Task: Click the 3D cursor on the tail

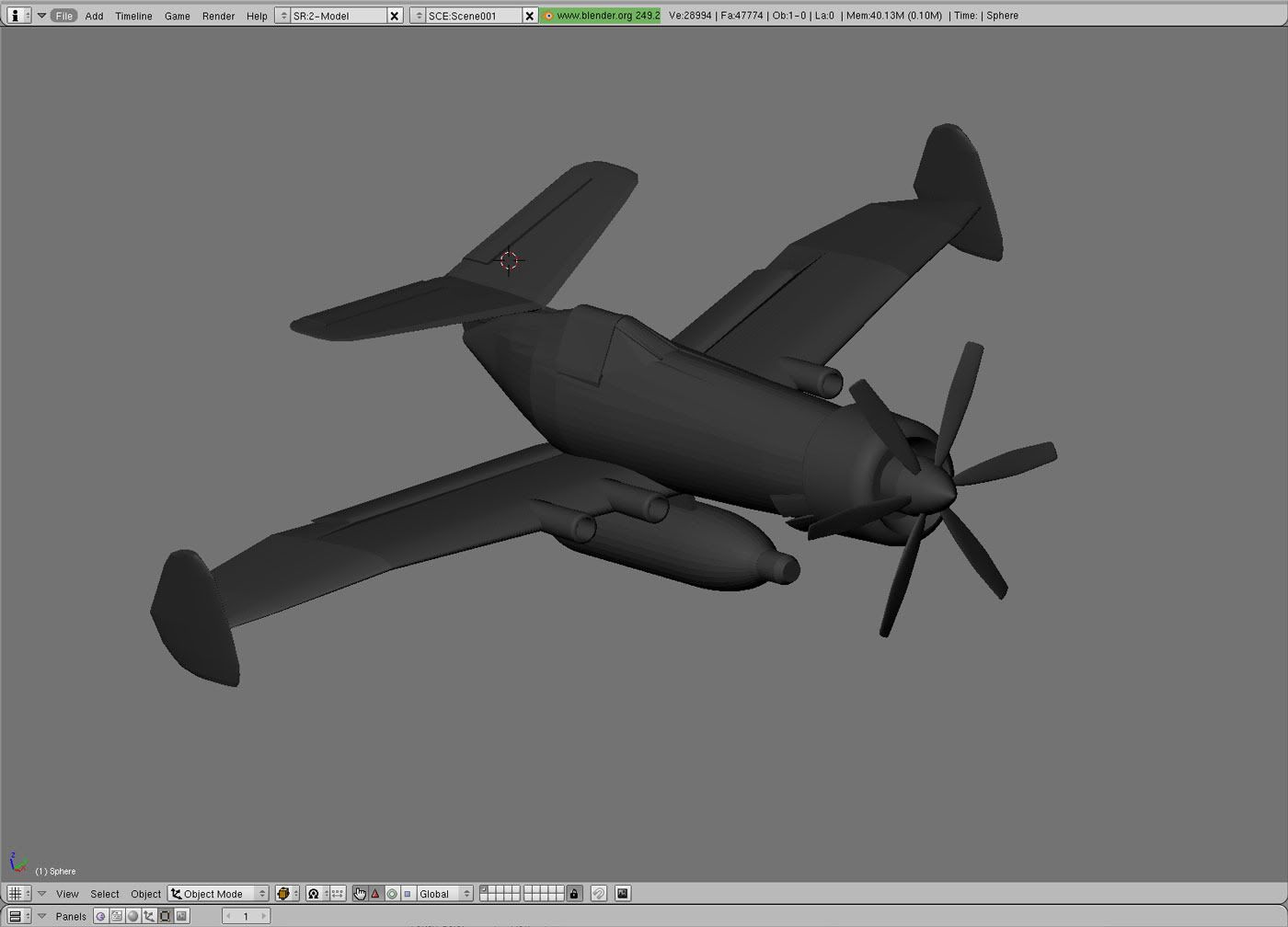Action: click(x=510, y=261)
